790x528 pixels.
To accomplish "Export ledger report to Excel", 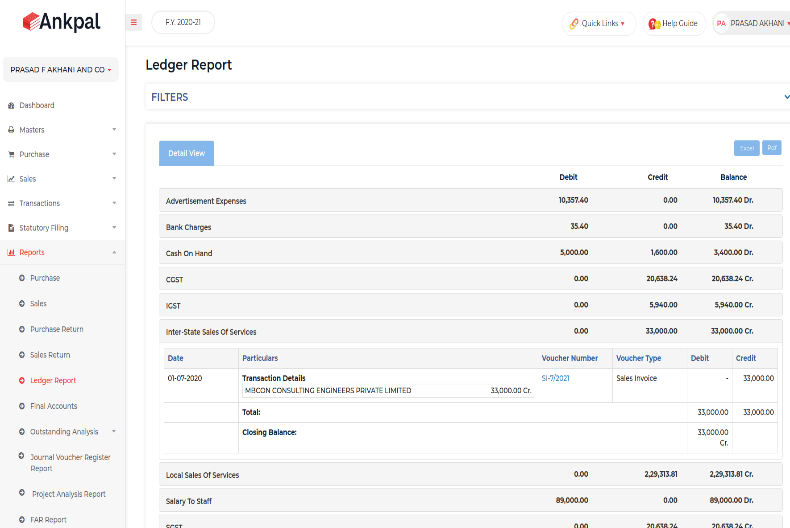I will coord(746,148).
